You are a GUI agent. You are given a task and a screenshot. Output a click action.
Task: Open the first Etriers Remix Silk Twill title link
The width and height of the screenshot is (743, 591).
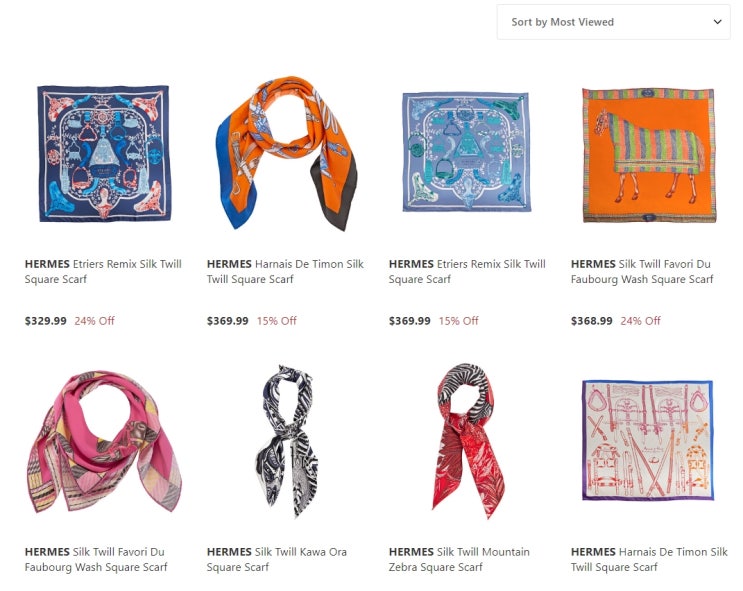tap(103, 272)
